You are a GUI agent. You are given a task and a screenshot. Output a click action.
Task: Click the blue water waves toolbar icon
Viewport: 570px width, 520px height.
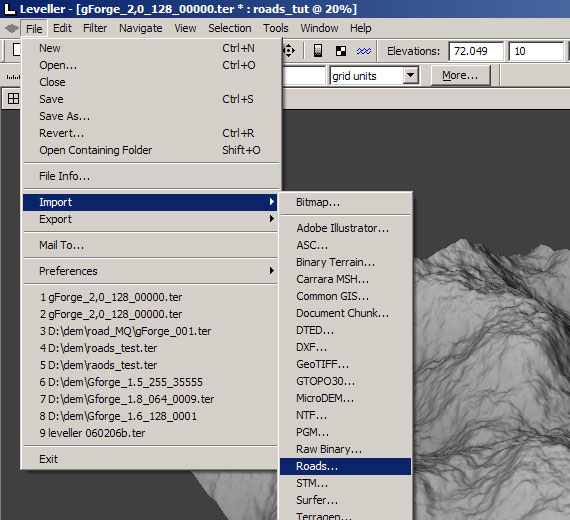click(x=364, y=51)
